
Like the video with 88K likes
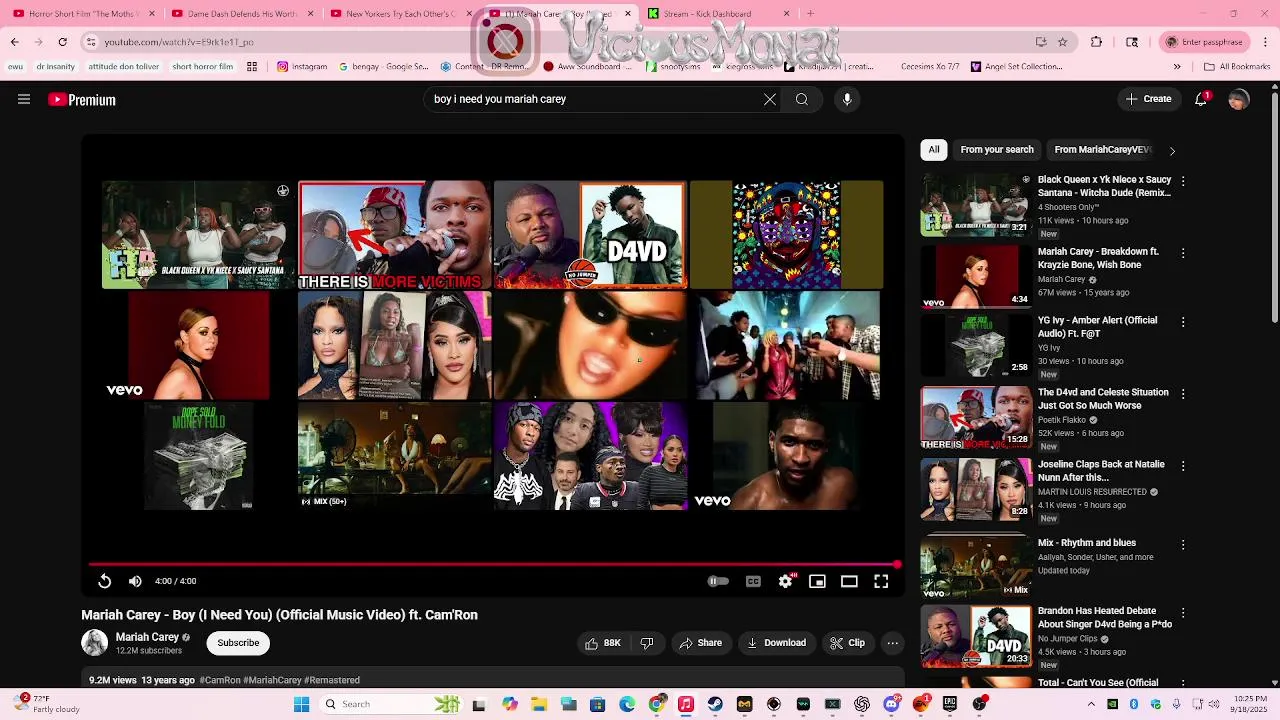603,643
